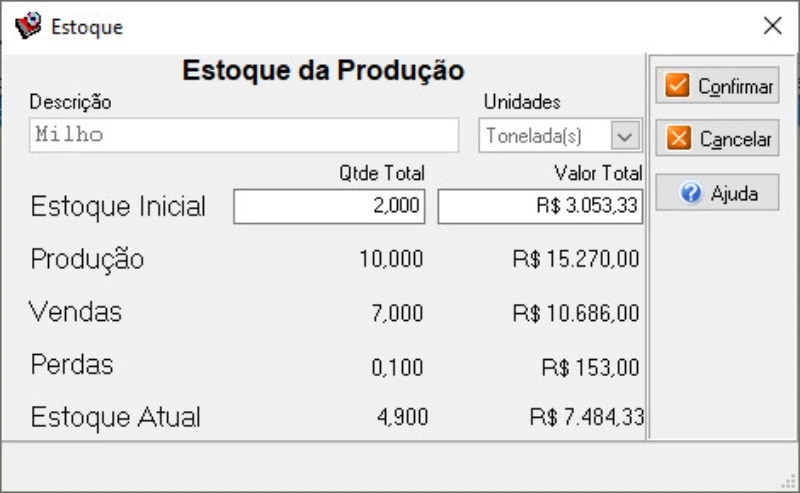Click the Perdas quantity value 0,100

397,367
